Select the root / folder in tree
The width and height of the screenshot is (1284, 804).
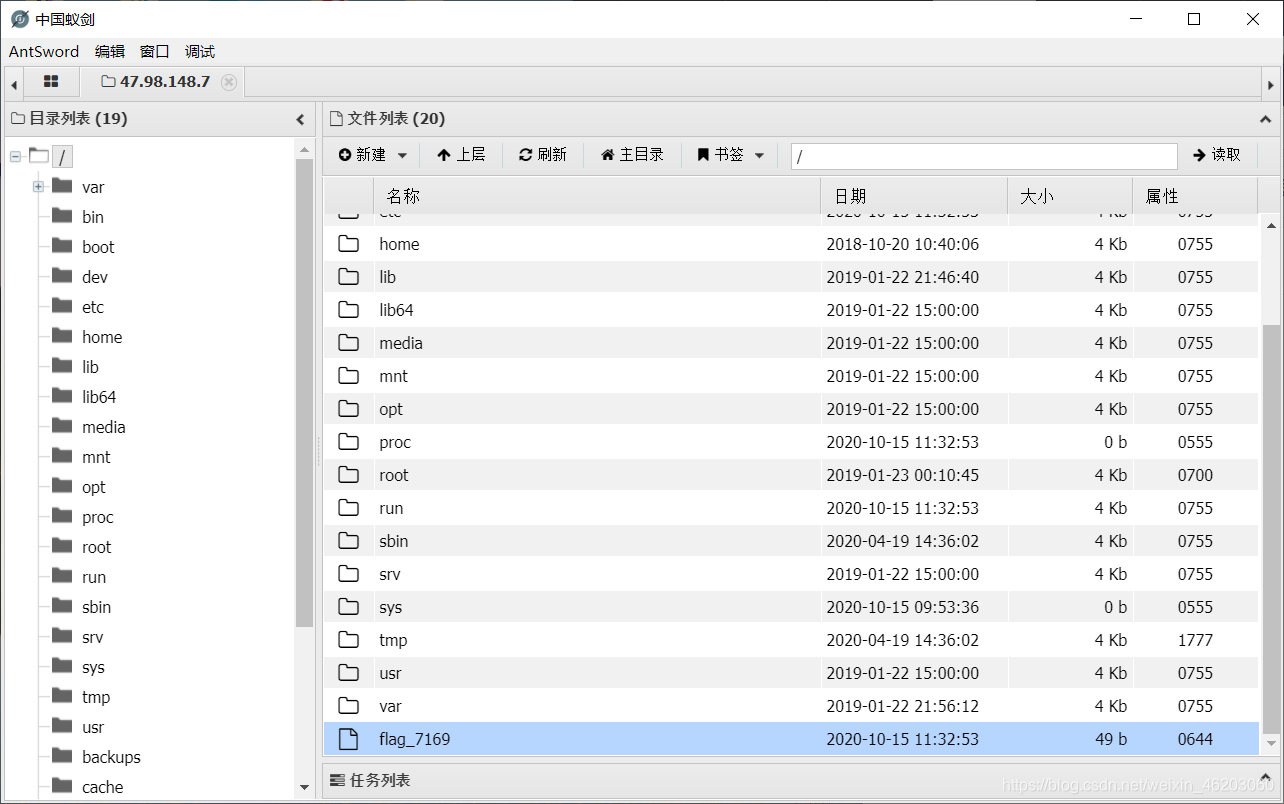pos(62,157)
